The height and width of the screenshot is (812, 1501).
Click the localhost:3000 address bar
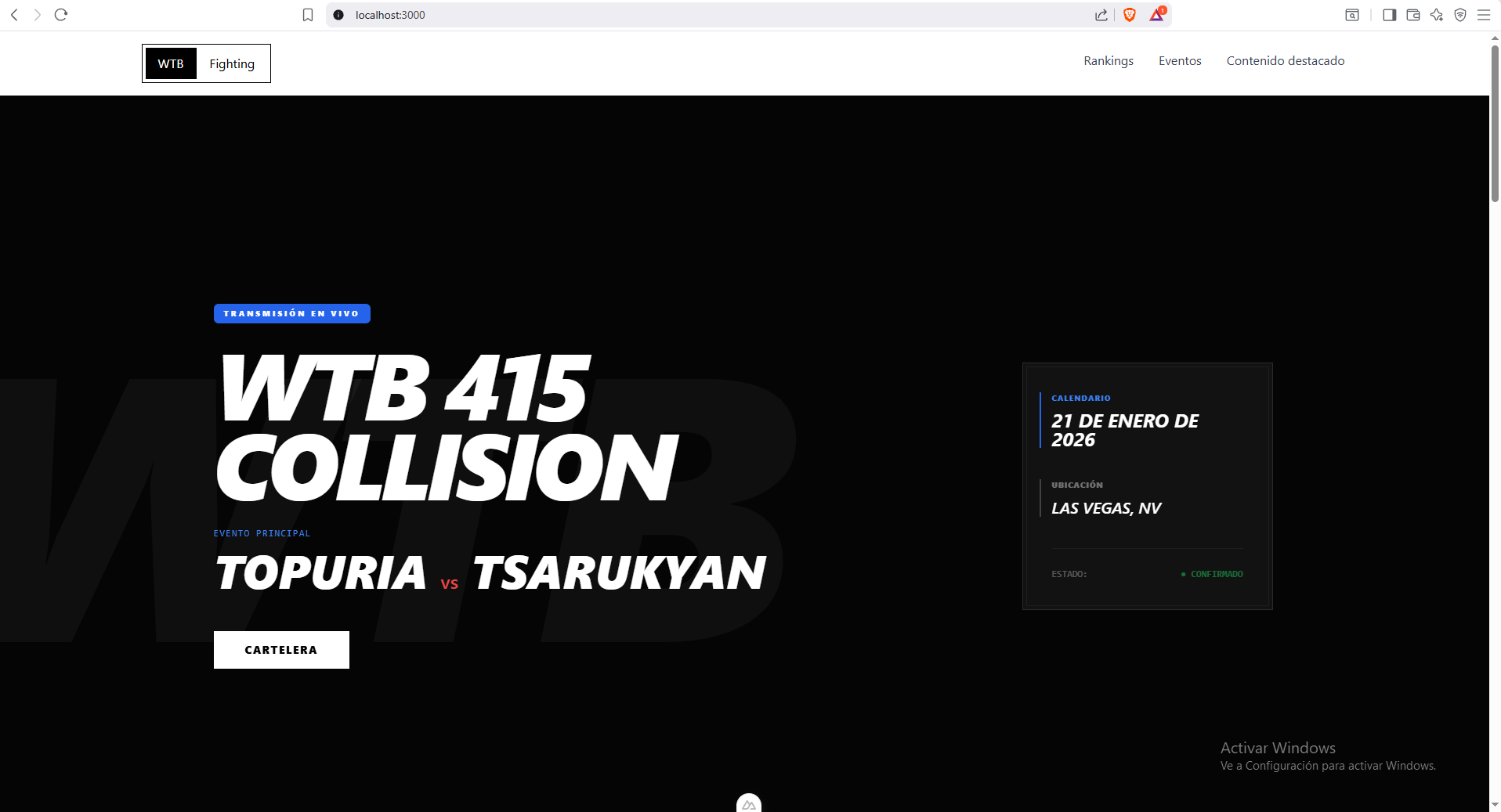pyautogui.click(x=705, y=15)
